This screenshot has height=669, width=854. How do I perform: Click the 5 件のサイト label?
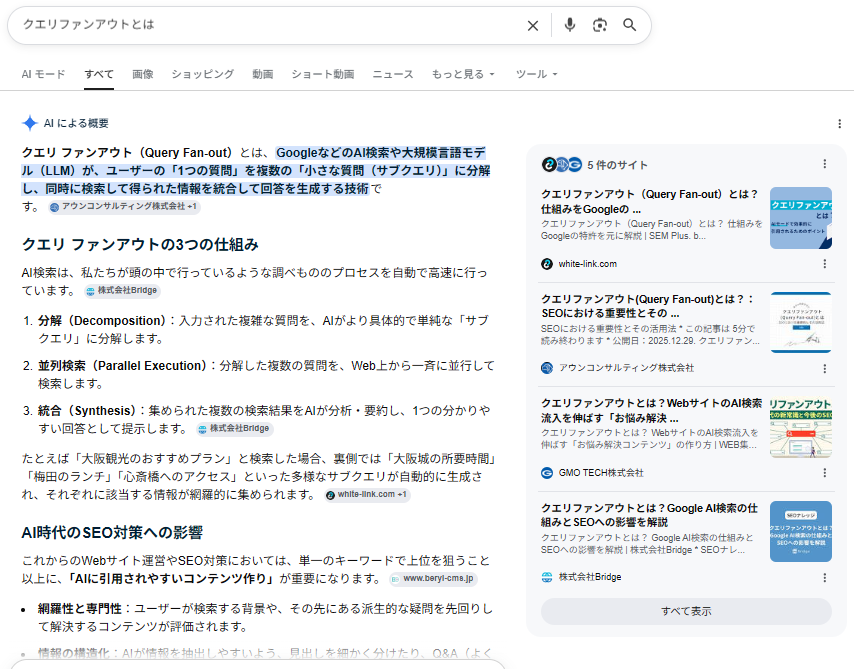point(618,165)
